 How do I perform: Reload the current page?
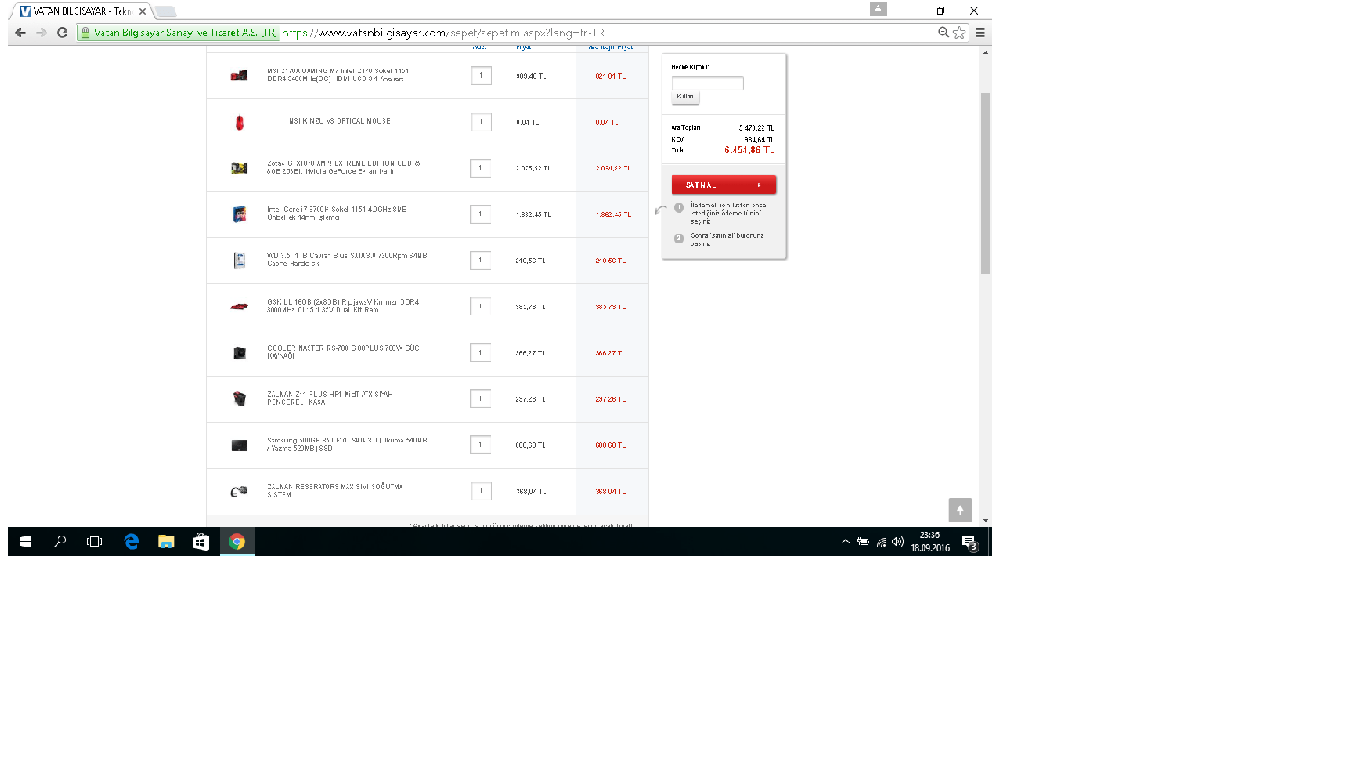(62, 32)
